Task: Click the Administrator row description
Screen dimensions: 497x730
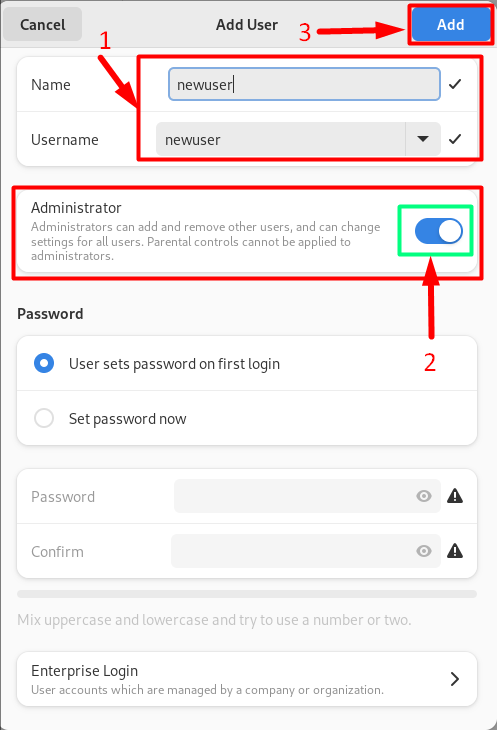Action: pos(205,241)
